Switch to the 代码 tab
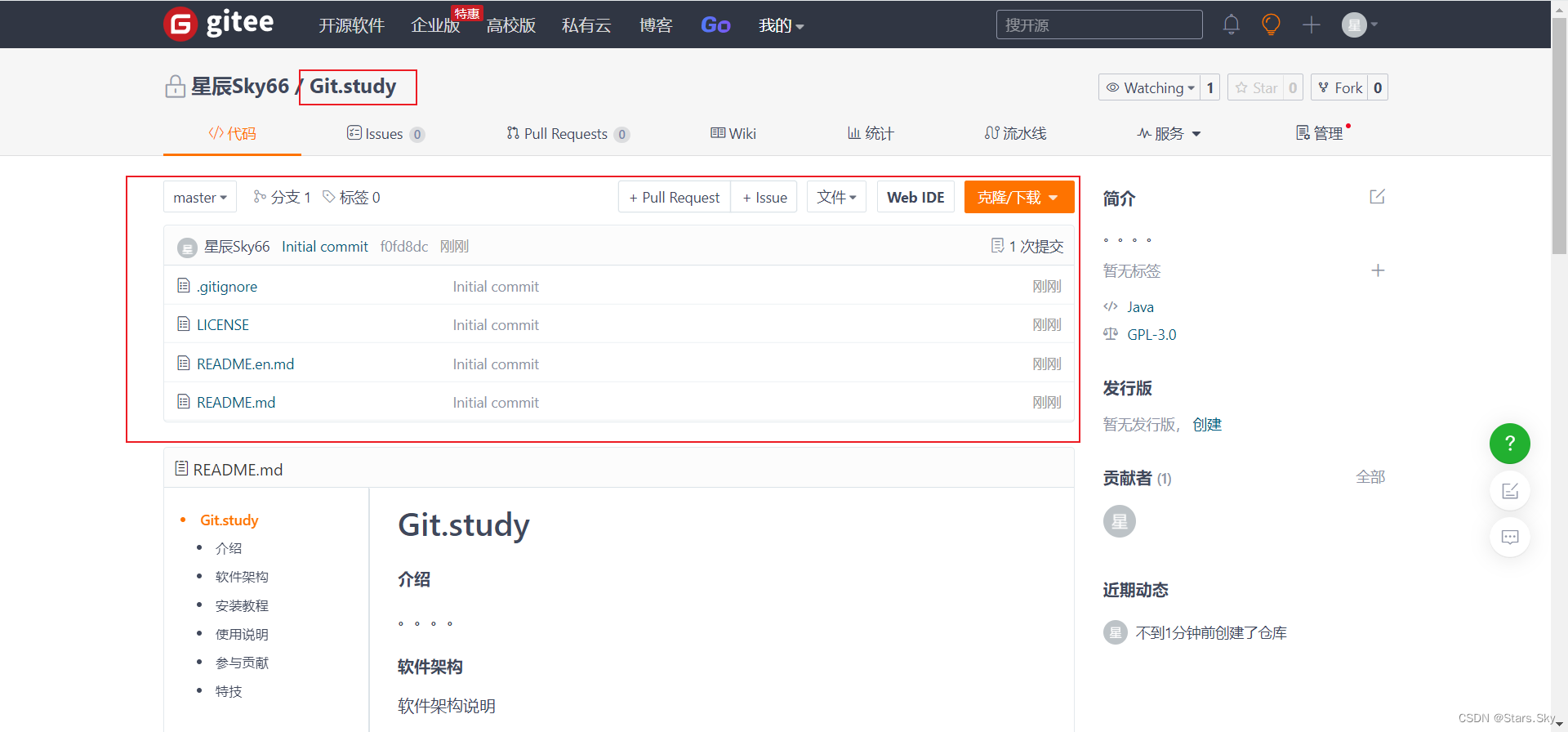This screenshot has width=1568, height=732. pyautogui.click(x=232, y=133)
